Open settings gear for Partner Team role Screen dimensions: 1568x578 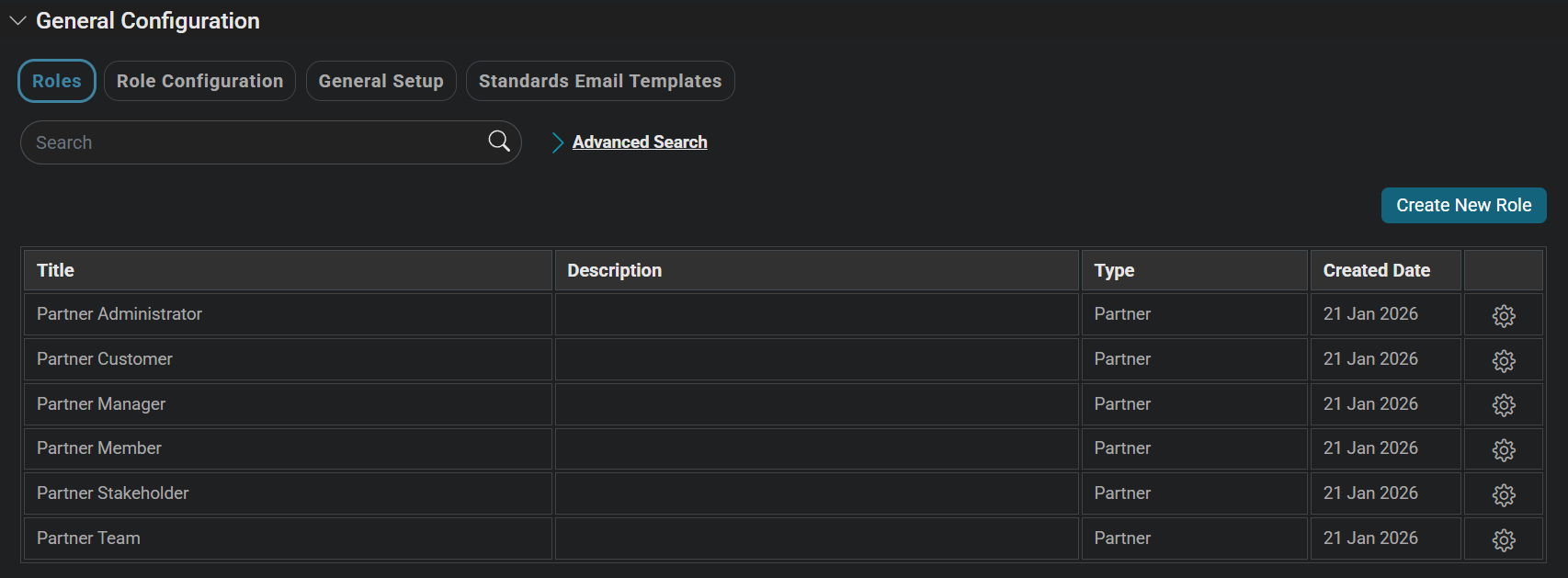[1503, 539]
